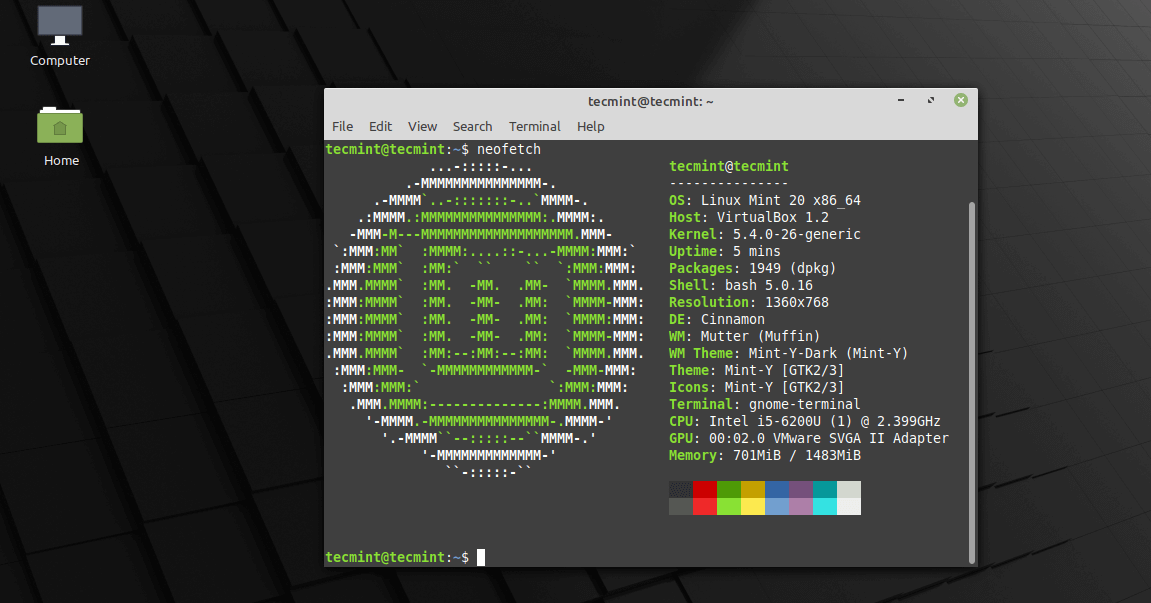Click the dark blue color block, top row

tap(777, 490)
